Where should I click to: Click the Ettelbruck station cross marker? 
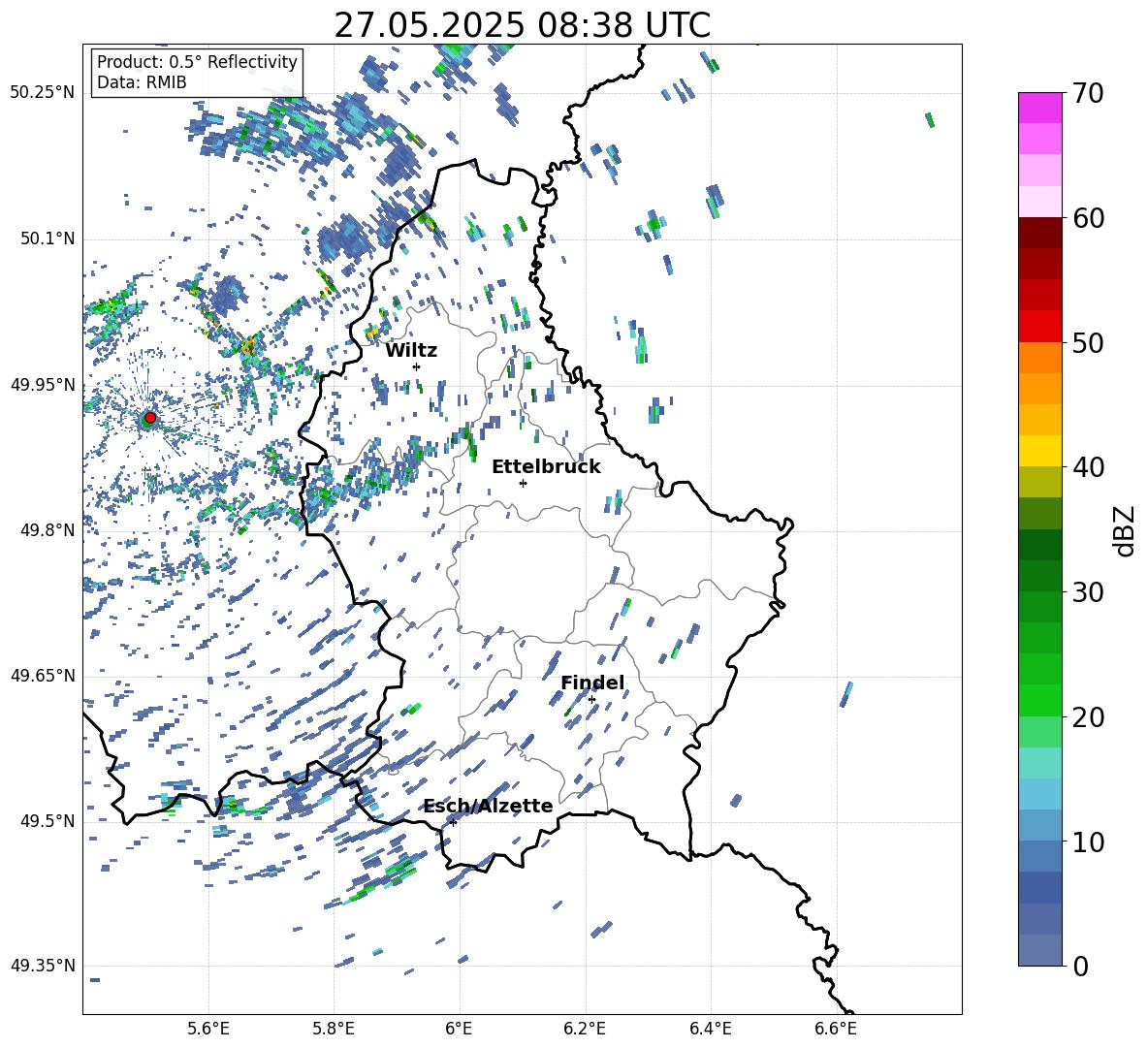[523, 483]
